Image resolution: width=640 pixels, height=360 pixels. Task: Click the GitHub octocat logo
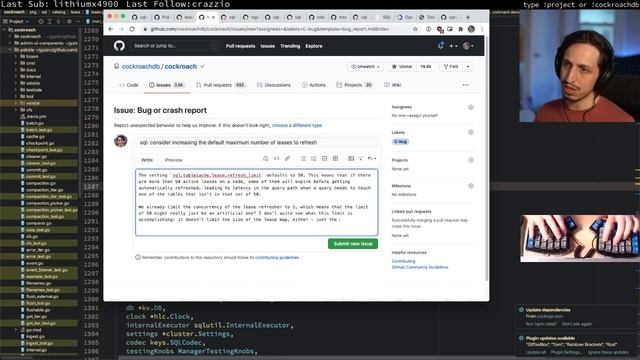point(119,46)
